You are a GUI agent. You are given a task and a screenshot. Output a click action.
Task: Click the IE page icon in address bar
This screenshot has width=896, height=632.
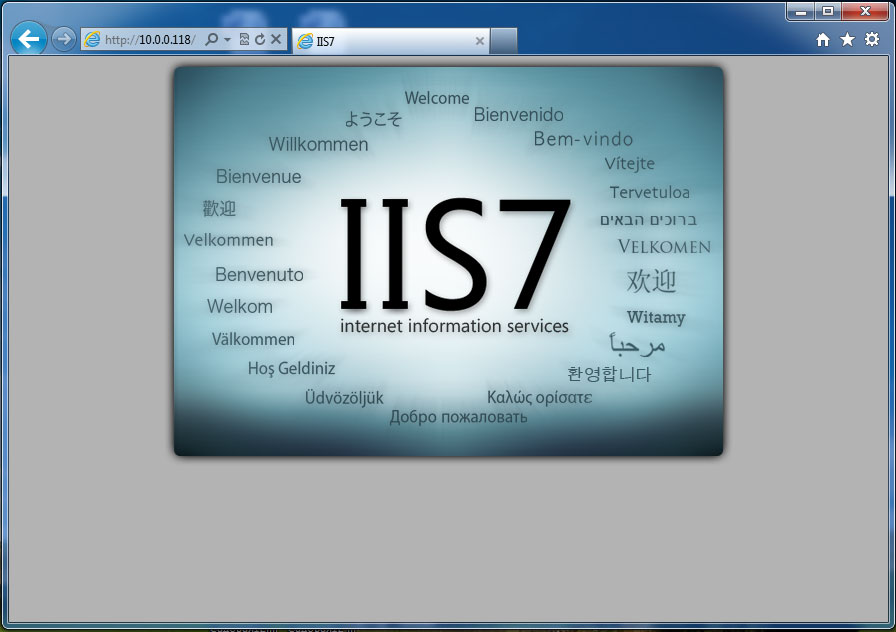92,39
